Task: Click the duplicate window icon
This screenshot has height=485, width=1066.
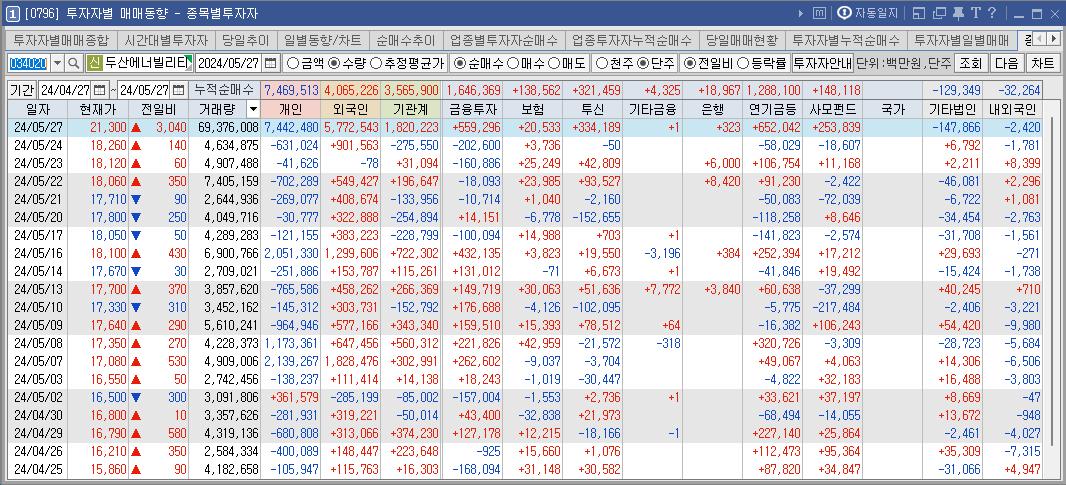Action: (x=940, y=13)
